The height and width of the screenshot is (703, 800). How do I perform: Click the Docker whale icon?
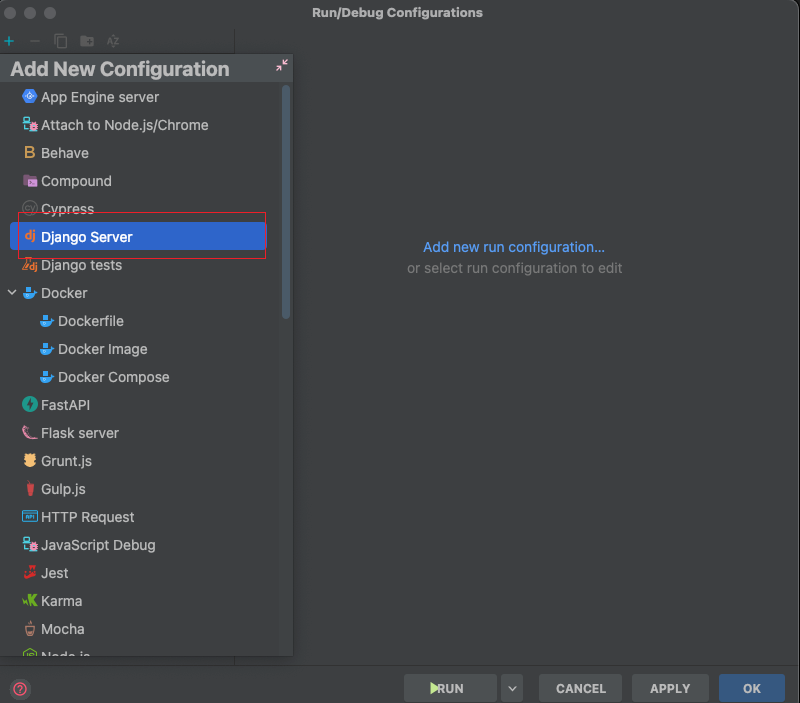30,293
